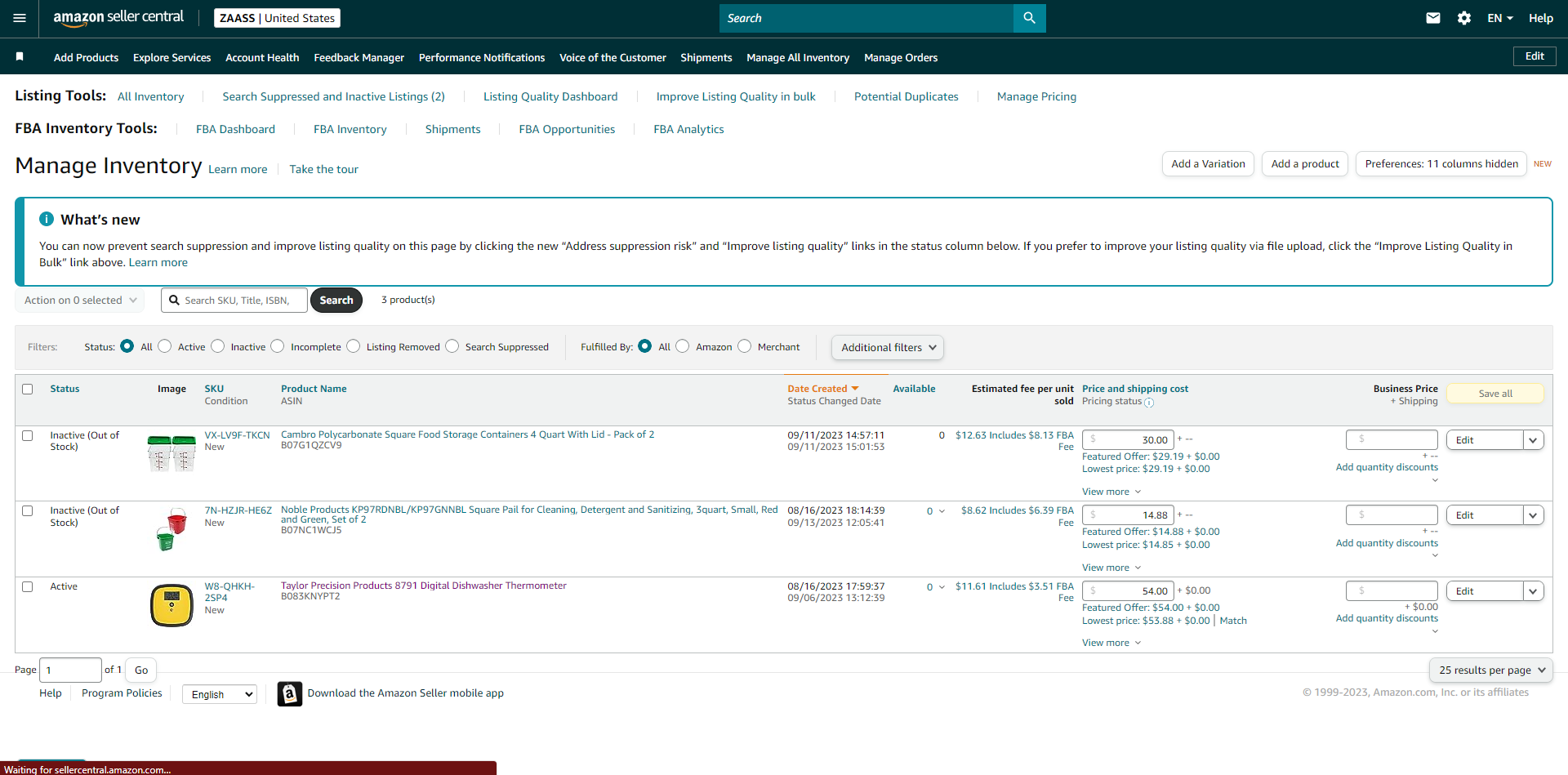Image resolution: width=1568 pixels, height=775 pixels.
Task: Open Noble Products square pail product image
Action: tap(171, 529)
